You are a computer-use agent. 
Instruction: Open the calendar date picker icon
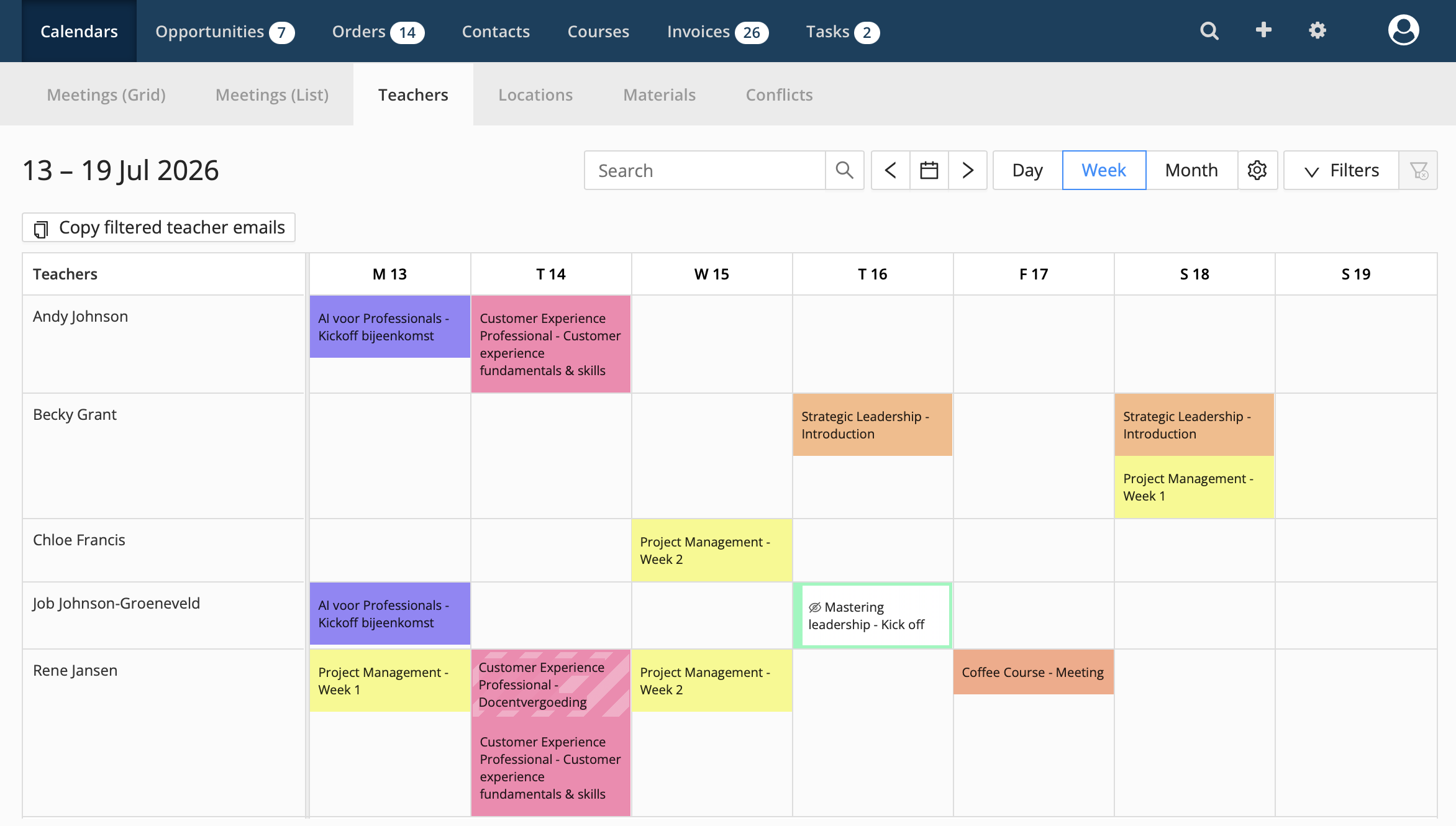[929, 170]
